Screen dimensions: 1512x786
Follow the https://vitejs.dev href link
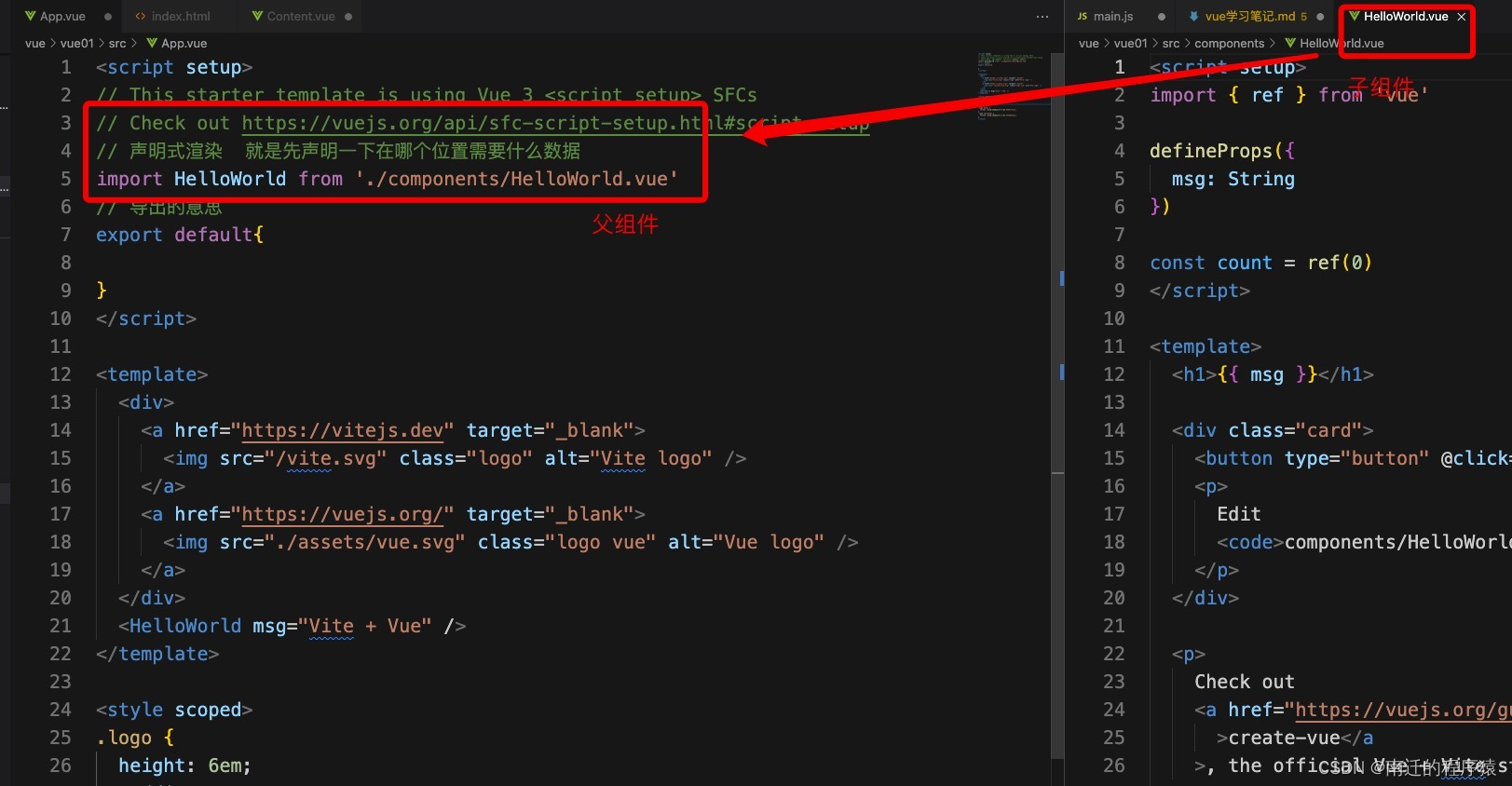point(343,430)
